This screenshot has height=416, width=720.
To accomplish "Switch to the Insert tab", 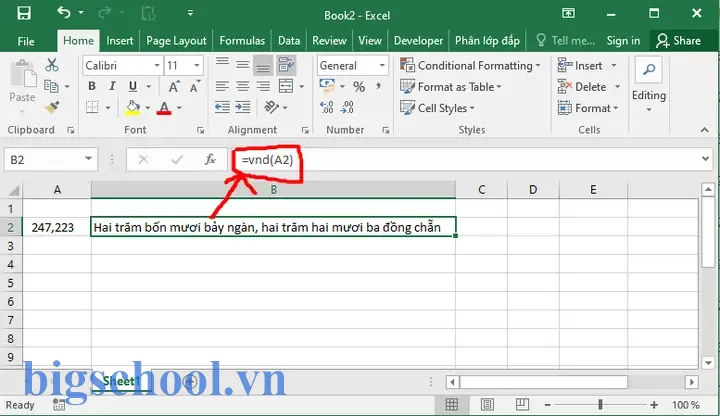I will point(119,41).
